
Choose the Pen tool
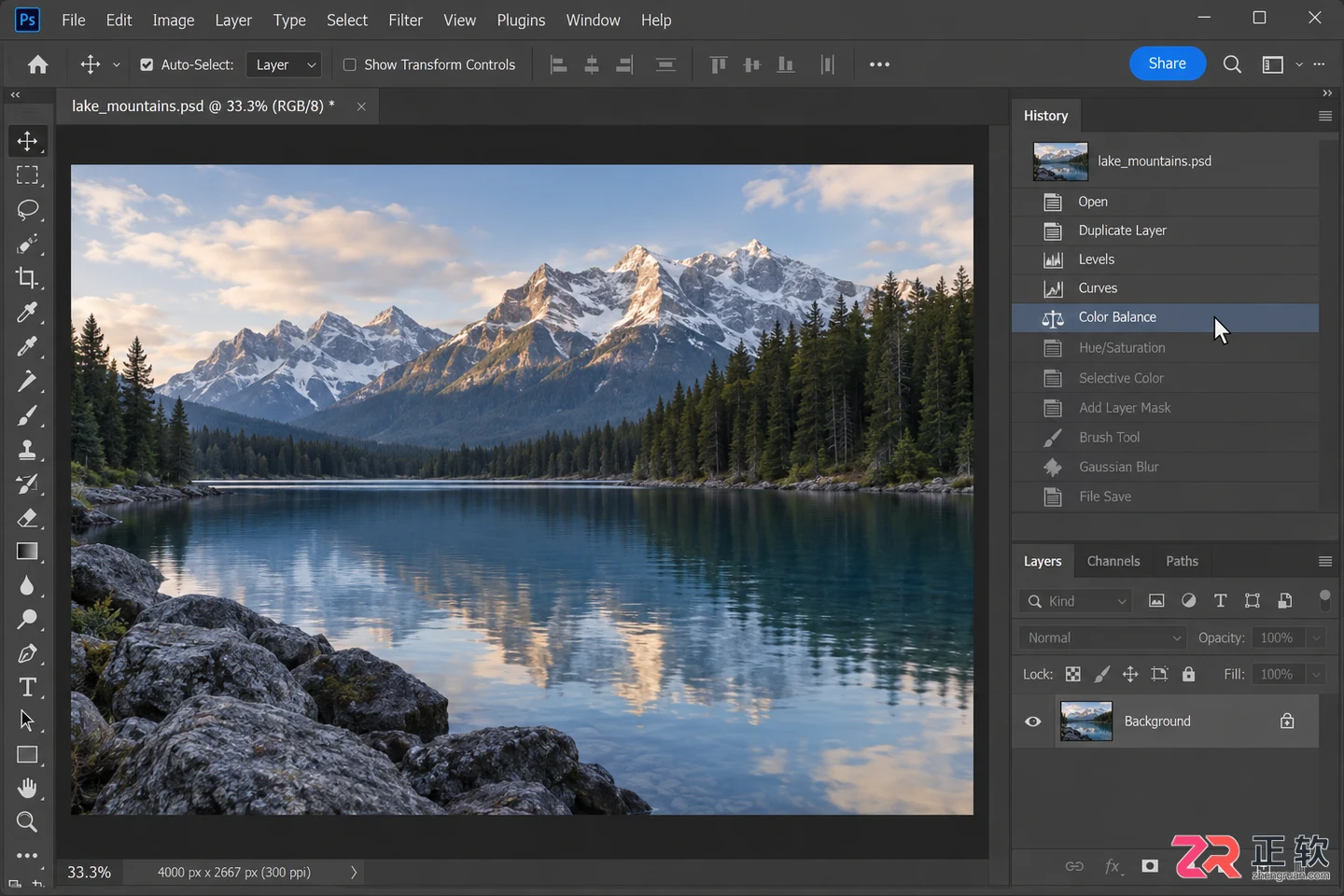(27, 653)
